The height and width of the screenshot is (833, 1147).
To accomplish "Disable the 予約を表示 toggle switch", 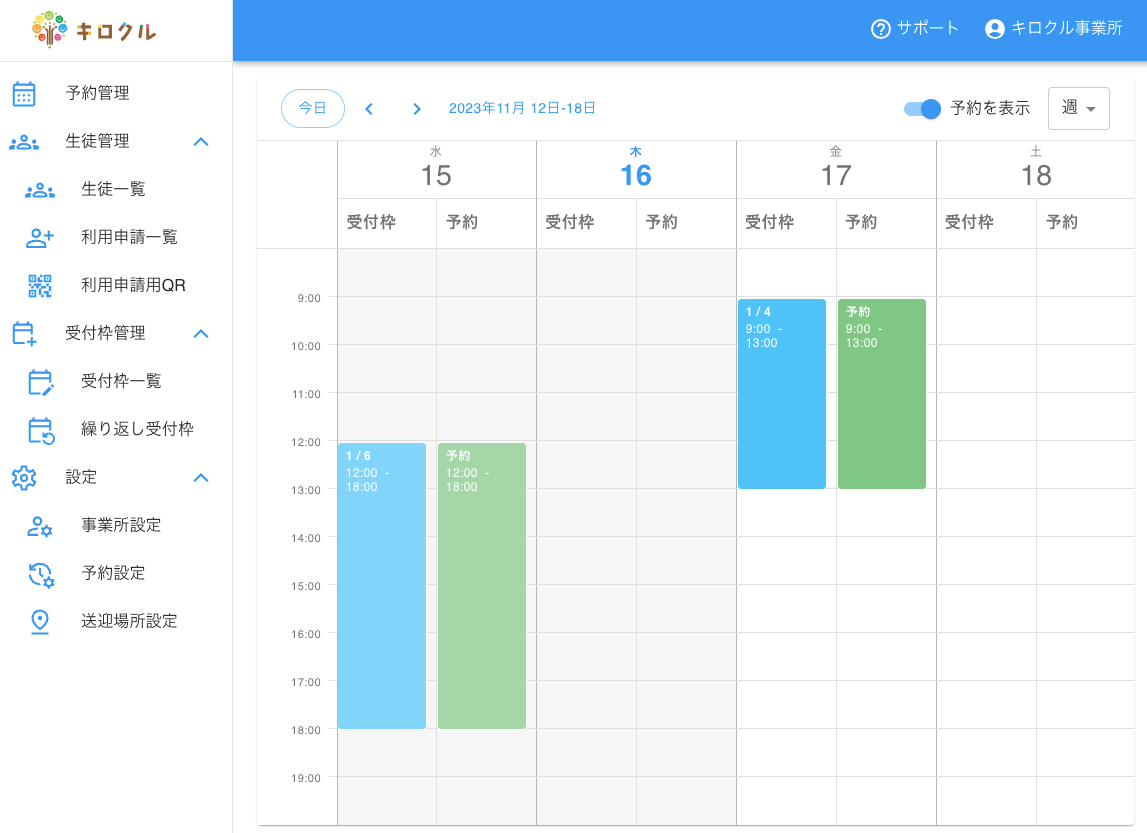I will [921, 109].
